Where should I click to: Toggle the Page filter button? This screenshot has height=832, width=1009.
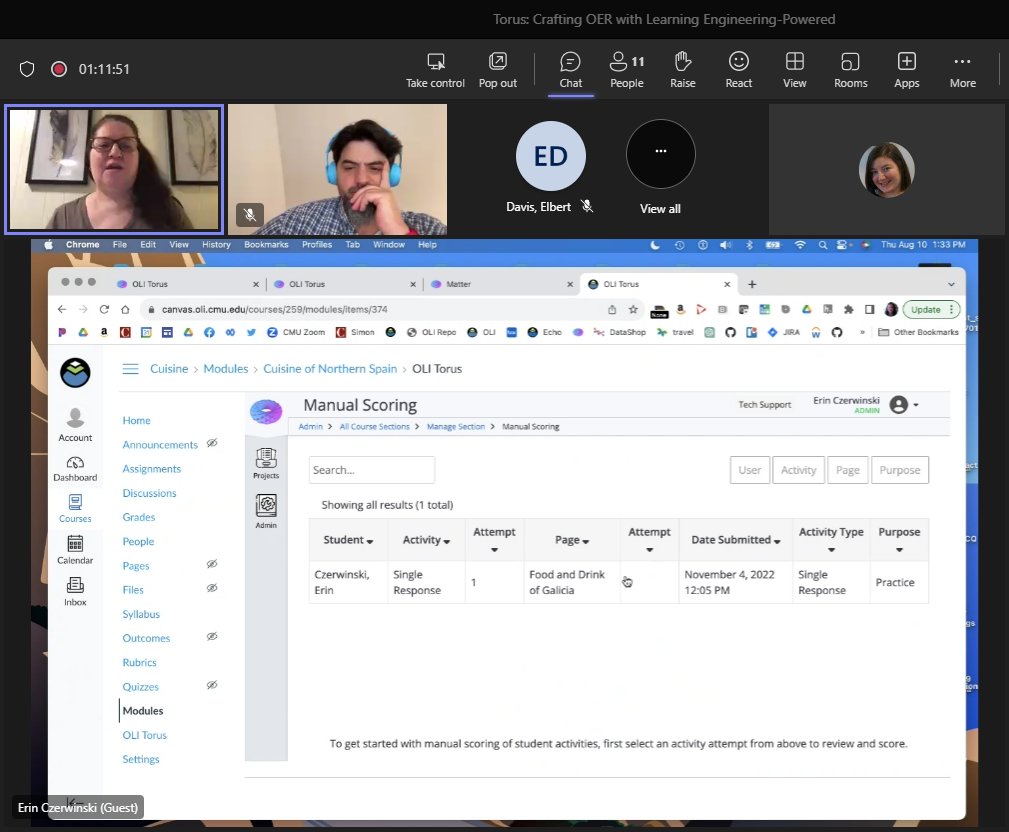click(847, 470)
